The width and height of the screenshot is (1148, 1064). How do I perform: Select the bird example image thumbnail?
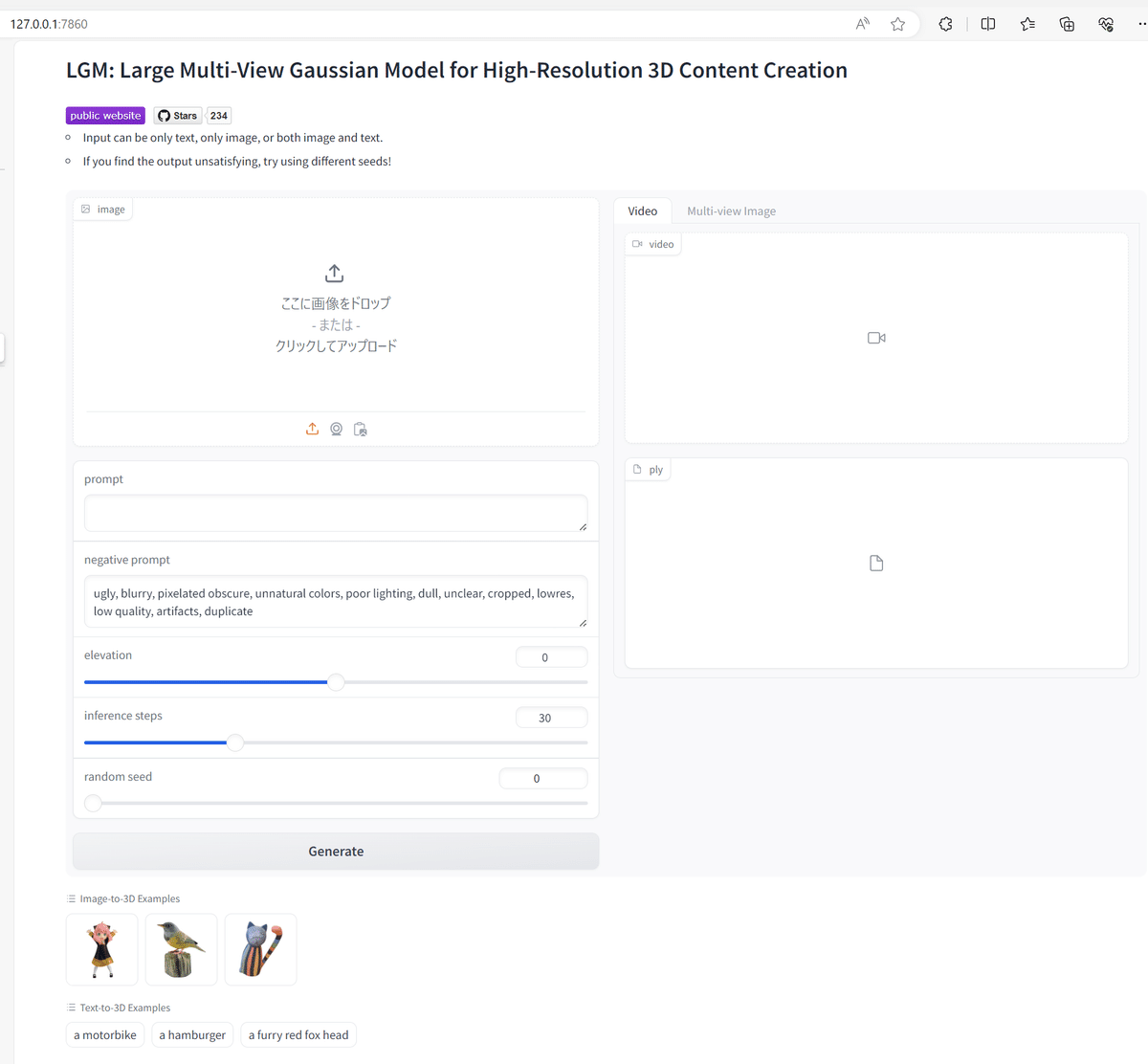tap(181, 949)
